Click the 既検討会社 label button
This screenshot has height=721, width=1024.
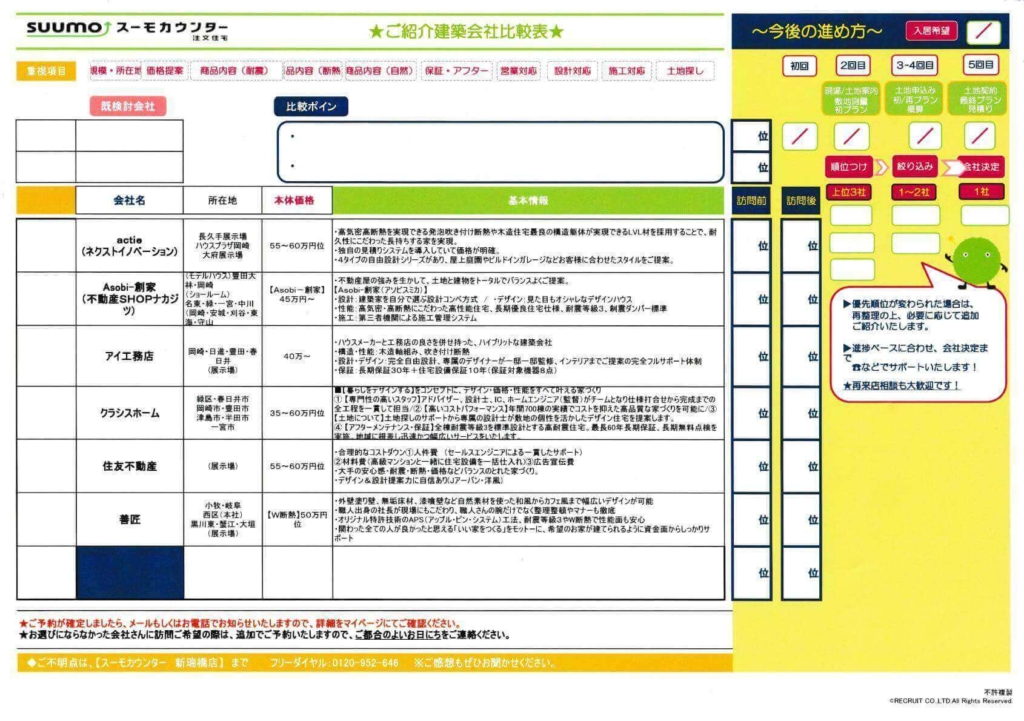point(127,106)
